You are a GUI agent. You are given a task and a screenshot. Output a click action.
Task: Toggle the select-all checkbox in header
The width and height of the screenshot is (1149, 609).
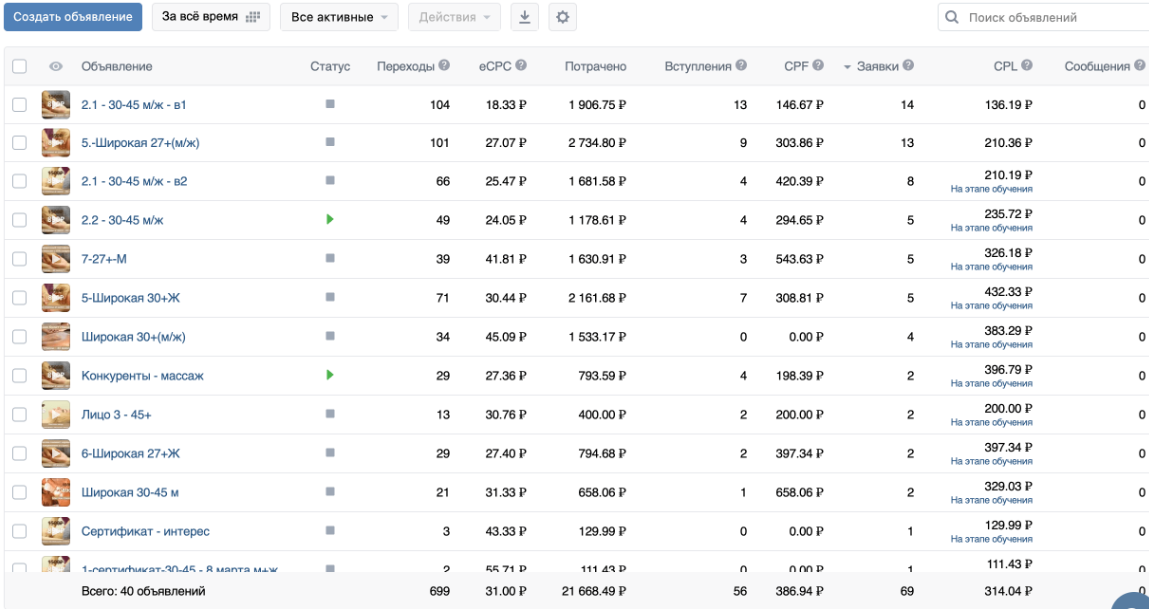click(x=19, y=67)
